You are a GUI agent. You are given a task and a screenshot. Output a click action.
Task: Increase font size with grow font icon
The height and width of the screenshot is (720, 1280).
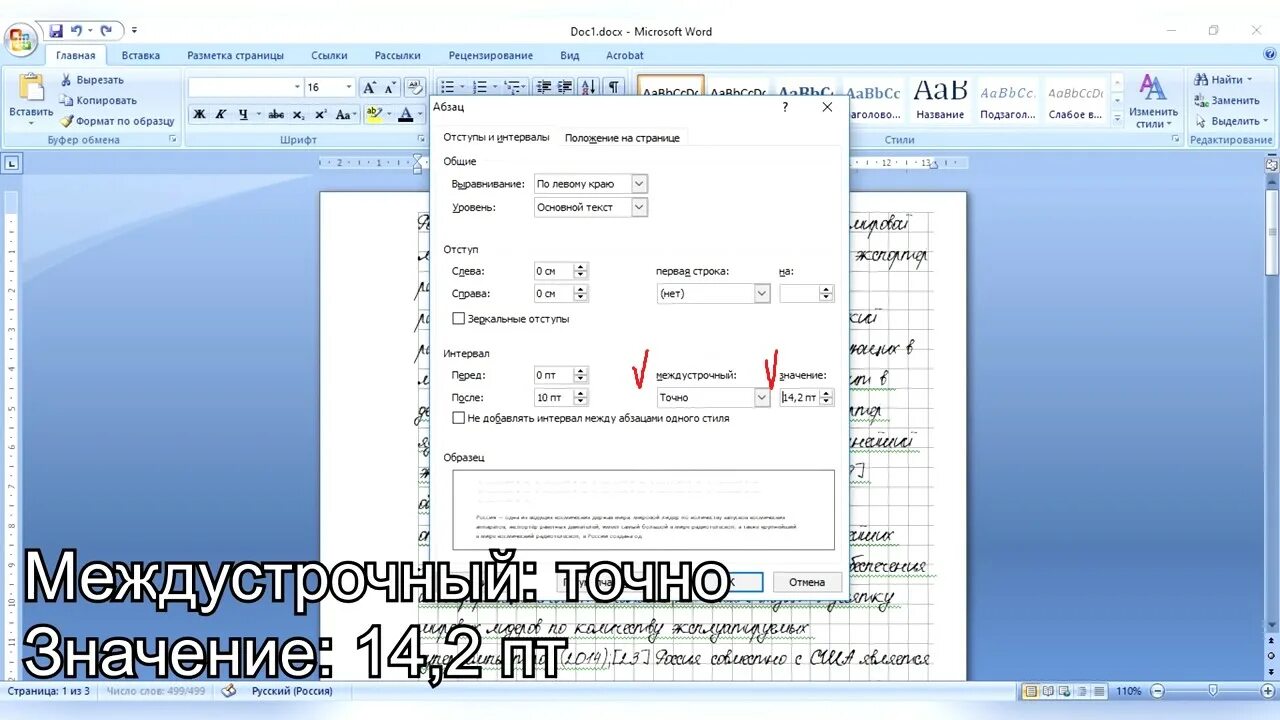pyautogui.click(x=369, y=87)
